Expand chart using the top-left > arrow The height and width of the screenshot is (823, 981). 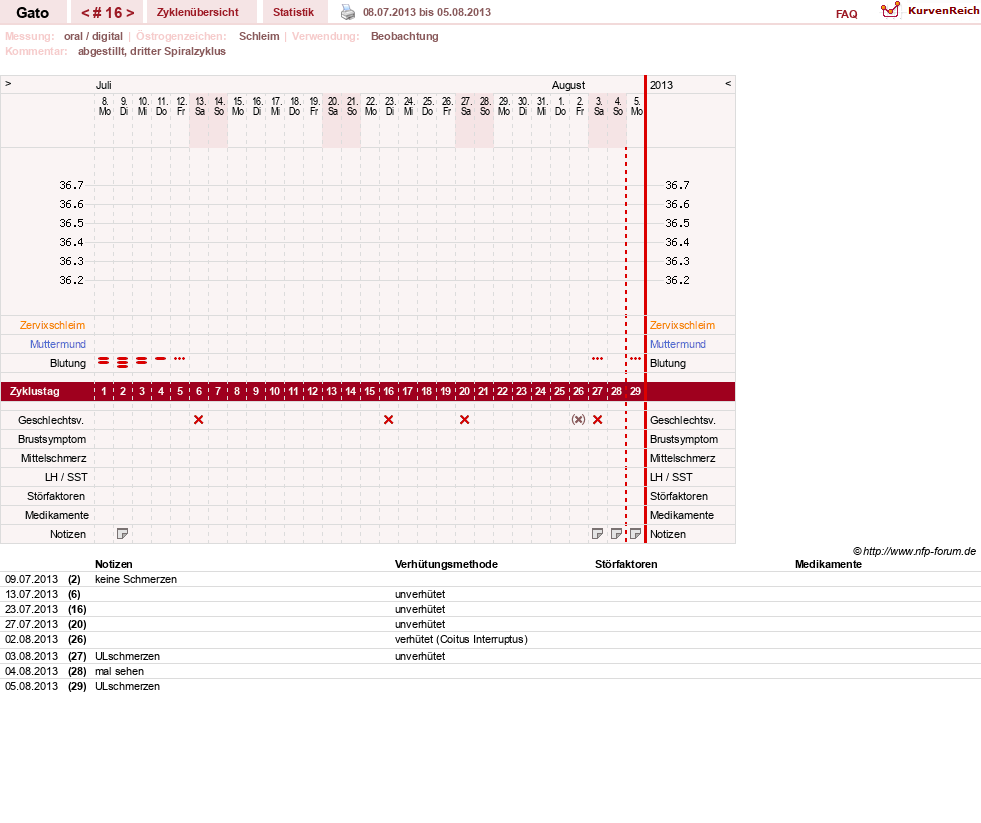point(8,84)
